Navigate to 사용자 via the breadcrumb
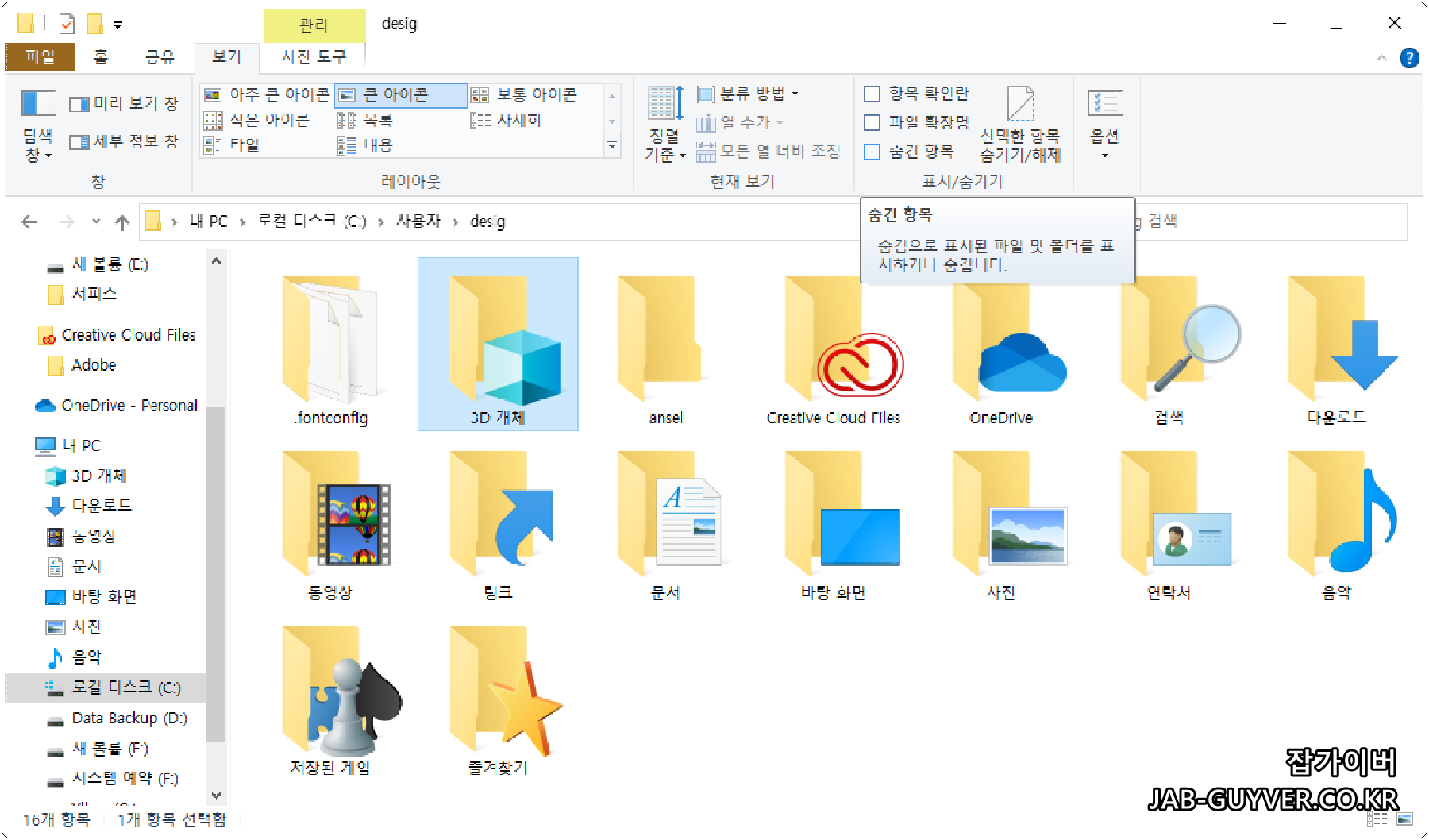Viewport: 1429px width, 840px height. coord(419,222)
